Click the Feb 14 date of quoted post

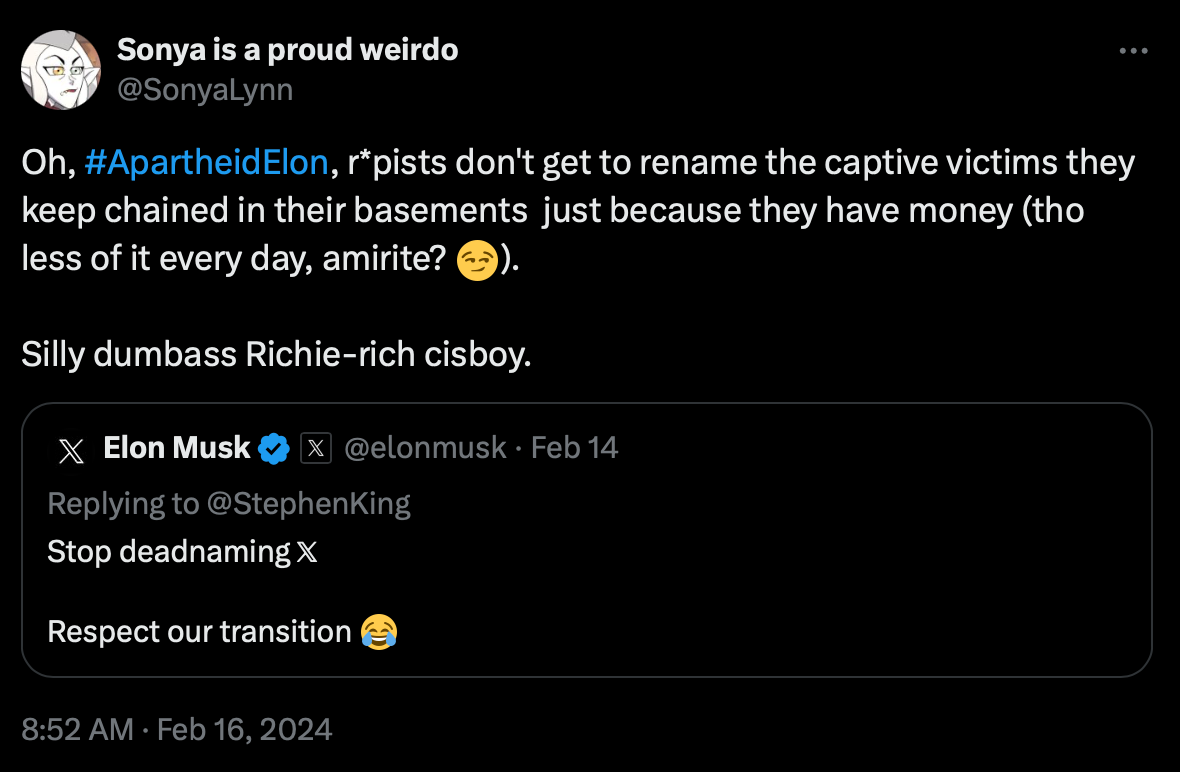pyautogui.click(x=575, y=448)
